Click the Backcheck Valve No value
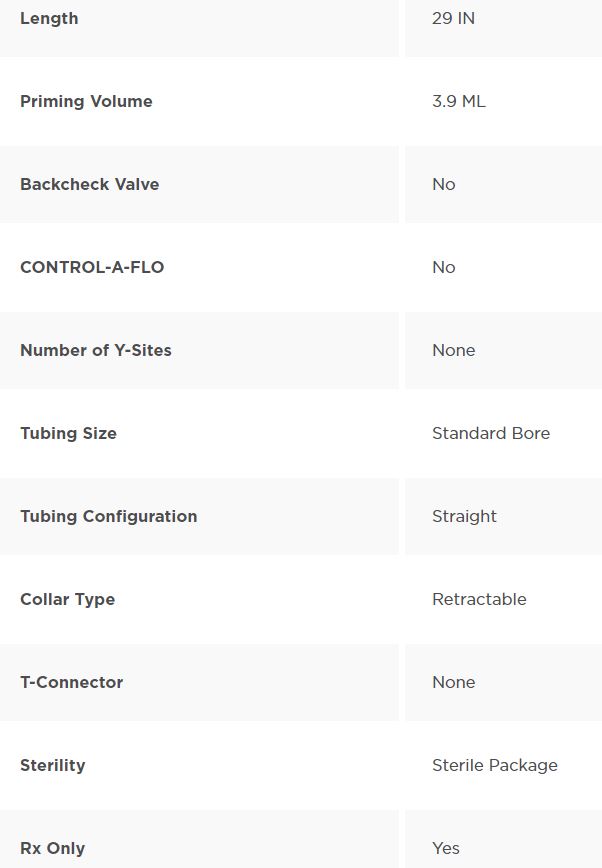Image resolution: width=602 pixels, height=868 pixels. 444,184
